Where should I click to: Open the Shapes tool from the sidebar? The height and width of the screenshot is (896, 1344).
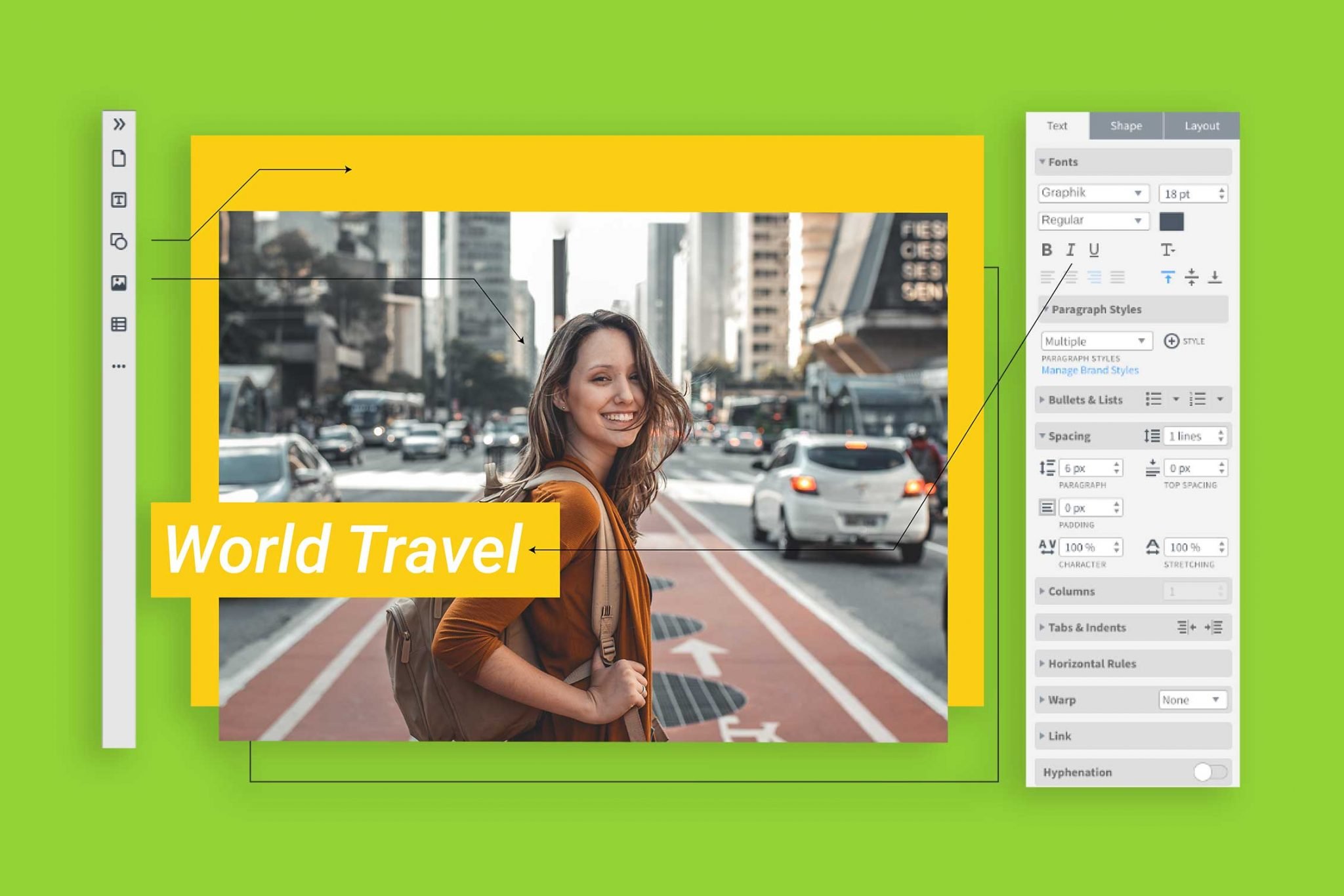(x=119, y=243)
